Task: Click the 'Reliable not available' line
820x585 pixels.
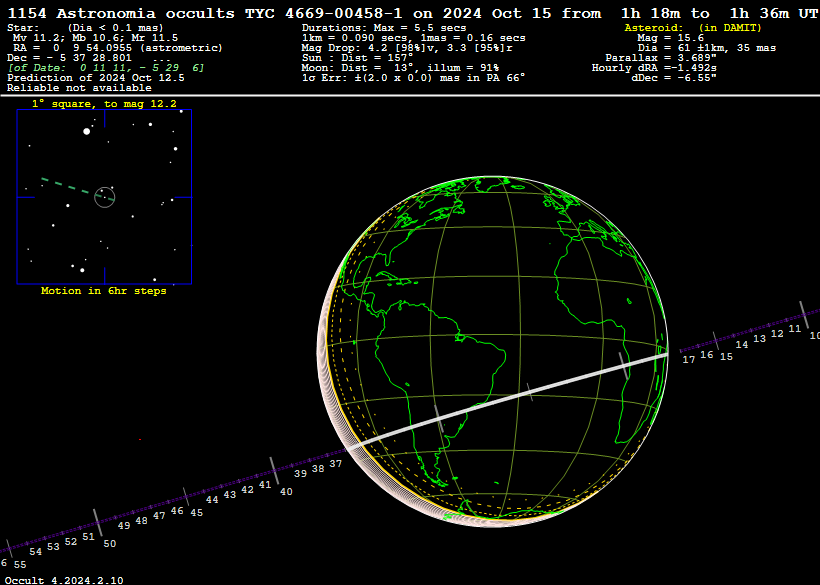Action: 79,88
